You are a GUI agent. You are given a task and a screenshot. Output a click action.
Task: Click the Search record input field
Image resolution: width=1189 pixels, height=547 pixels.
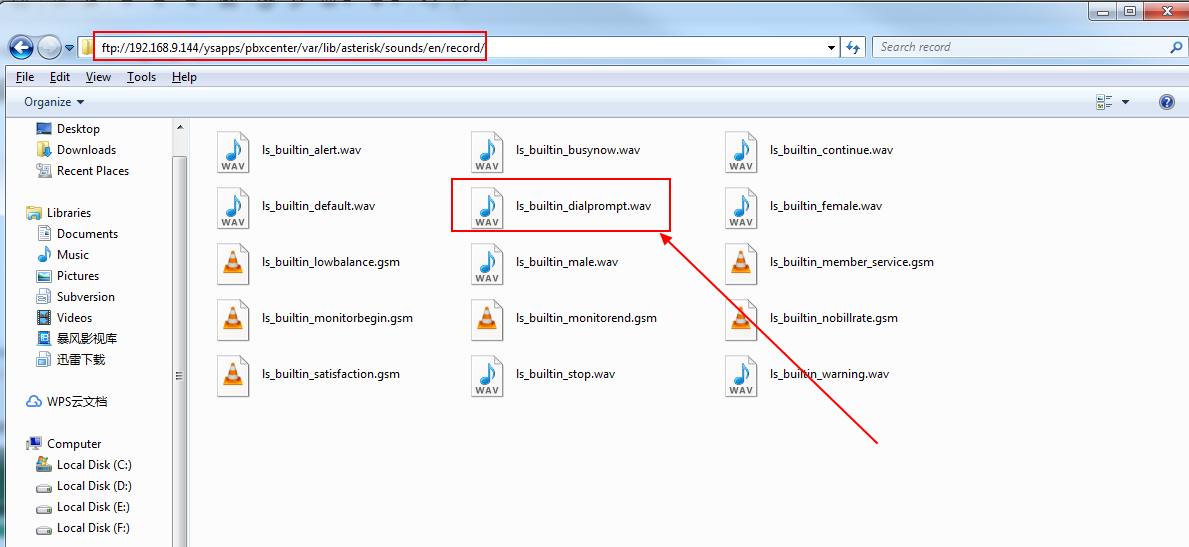click(1020, 47)
